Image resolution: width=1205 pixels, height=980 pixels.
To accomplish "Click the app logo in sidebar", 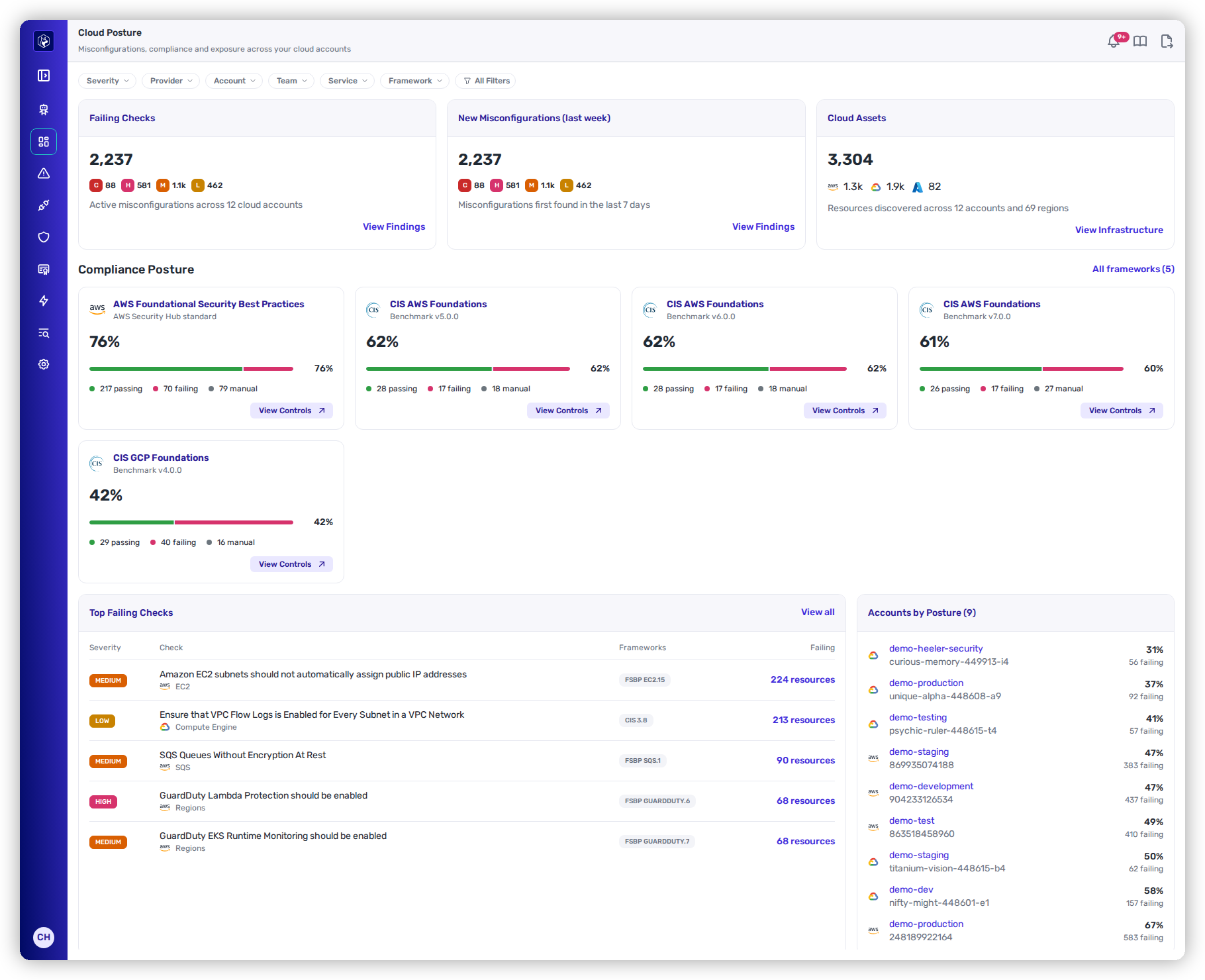I will pyautogui.click(x=44, y=41).
